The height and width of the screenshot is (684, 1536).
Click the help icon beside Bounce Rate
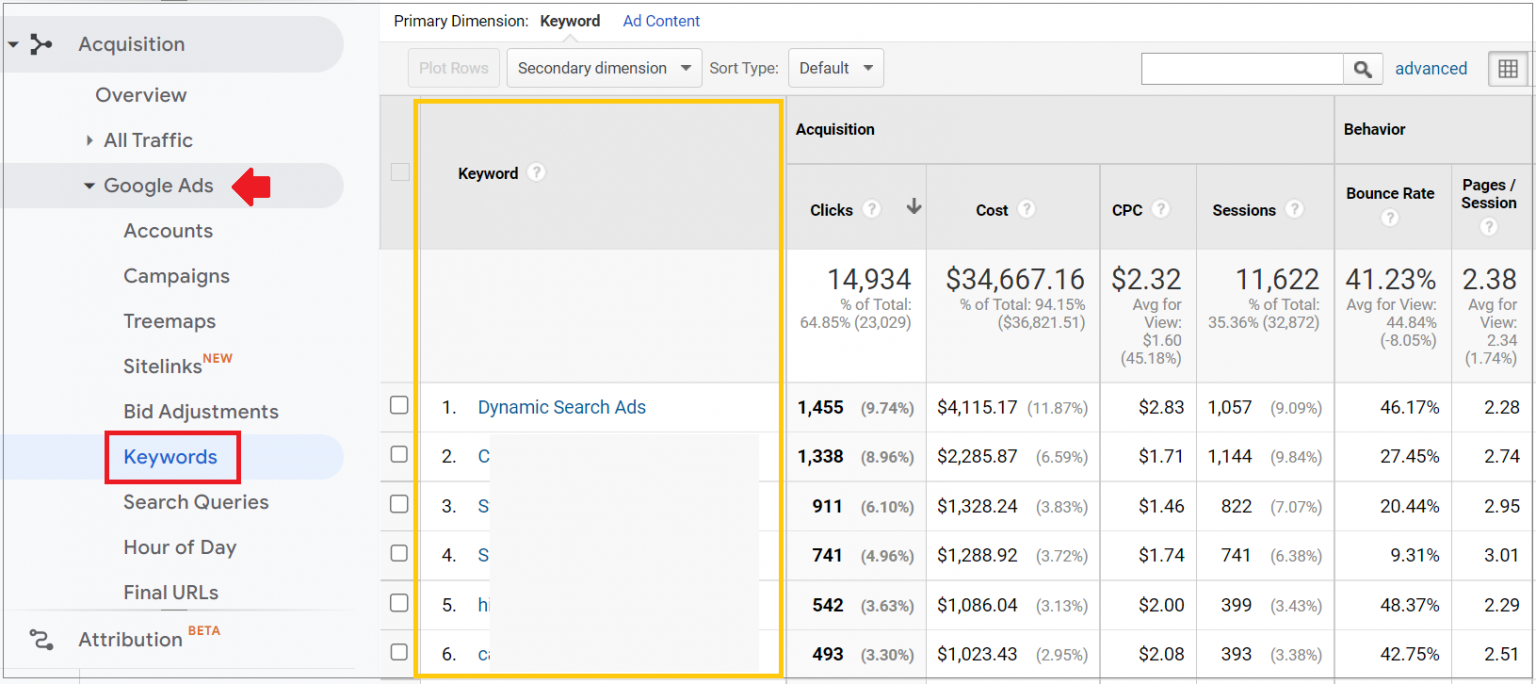click(x=1391, y=216)
